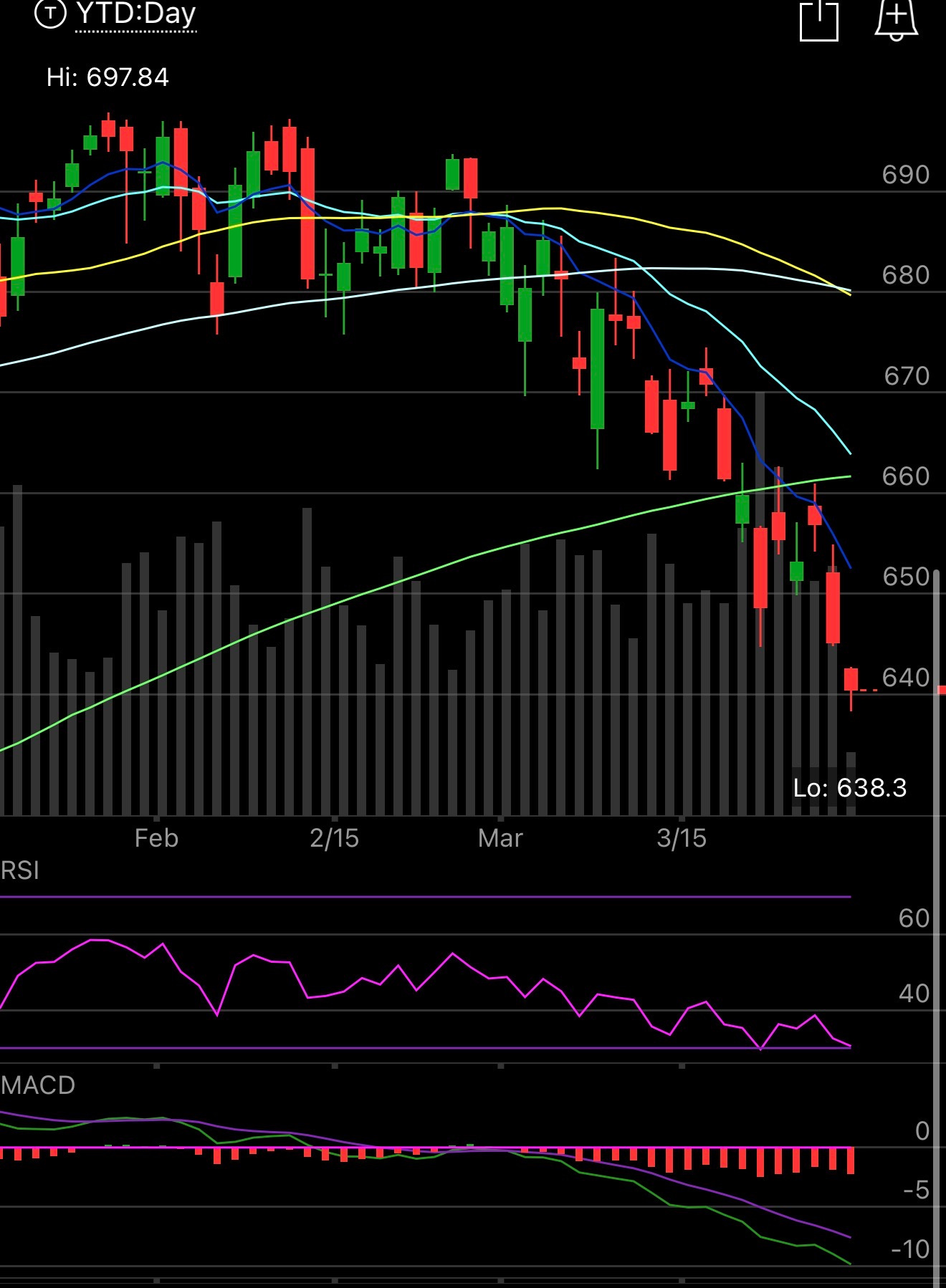The image size is (946, 1288).
Task: Tap the last red candlestick near 640
Action: point(851,680)
